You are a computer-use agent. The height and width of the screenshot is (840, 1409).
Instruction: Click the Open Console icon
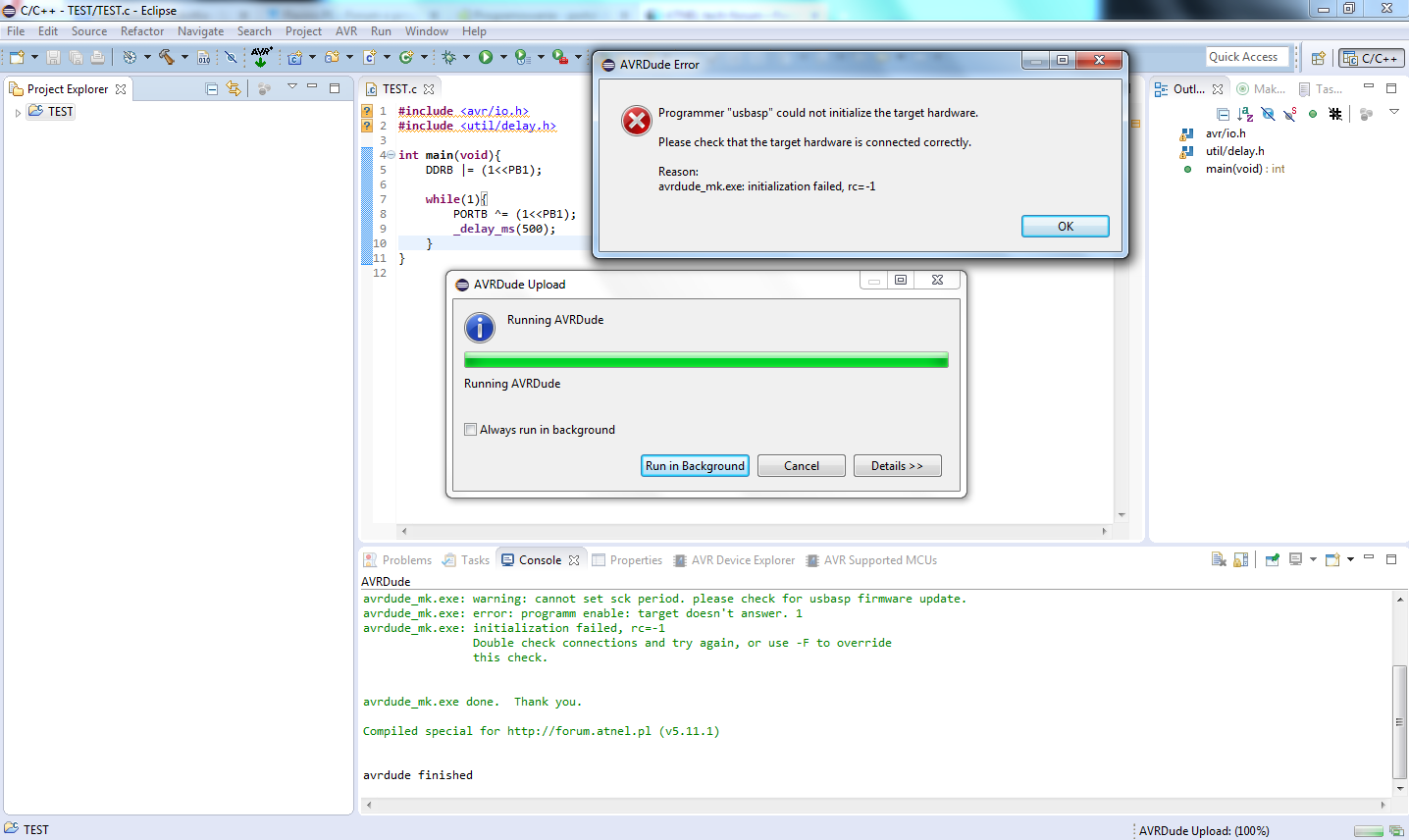[x=1332, y=559]
